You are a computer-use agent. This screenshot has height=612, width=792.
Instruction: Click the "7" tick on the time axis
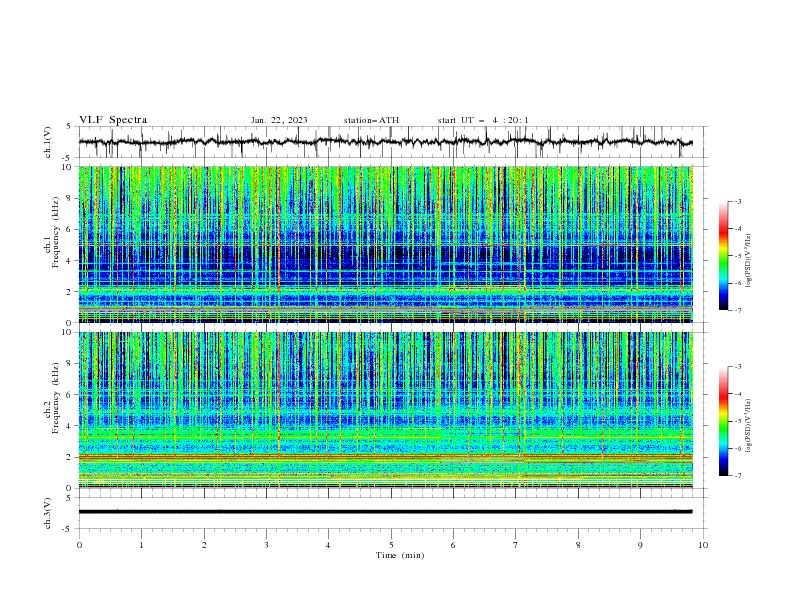[x=516, y=545]
